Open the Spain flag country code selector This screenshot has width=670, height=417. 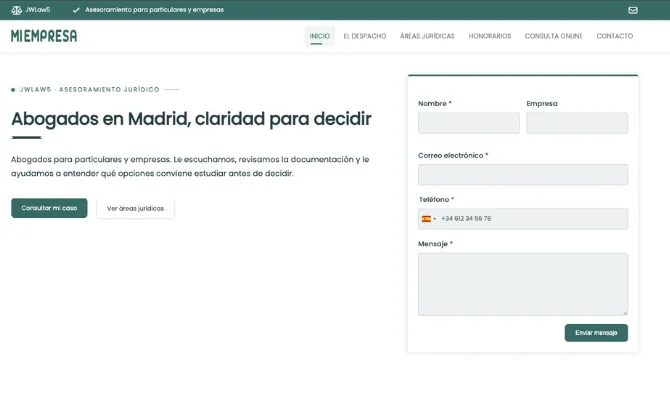pyautogui.click(x=429, y=219)
